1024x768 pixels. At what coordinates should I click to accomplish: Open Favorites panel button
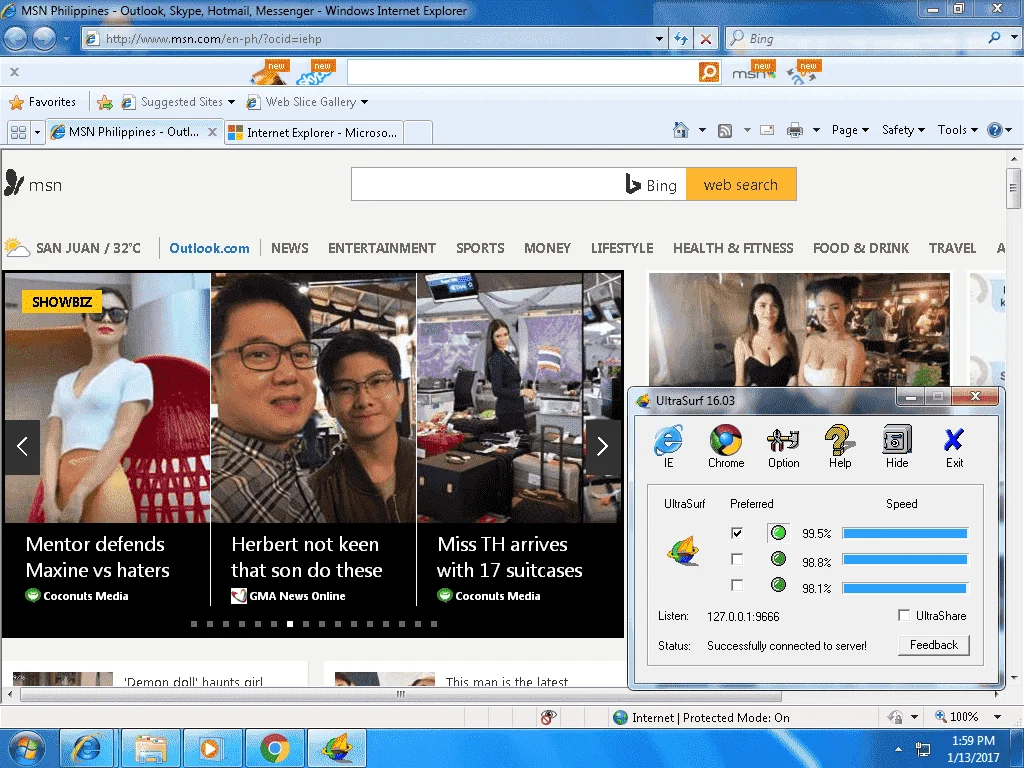coord(42,102)
